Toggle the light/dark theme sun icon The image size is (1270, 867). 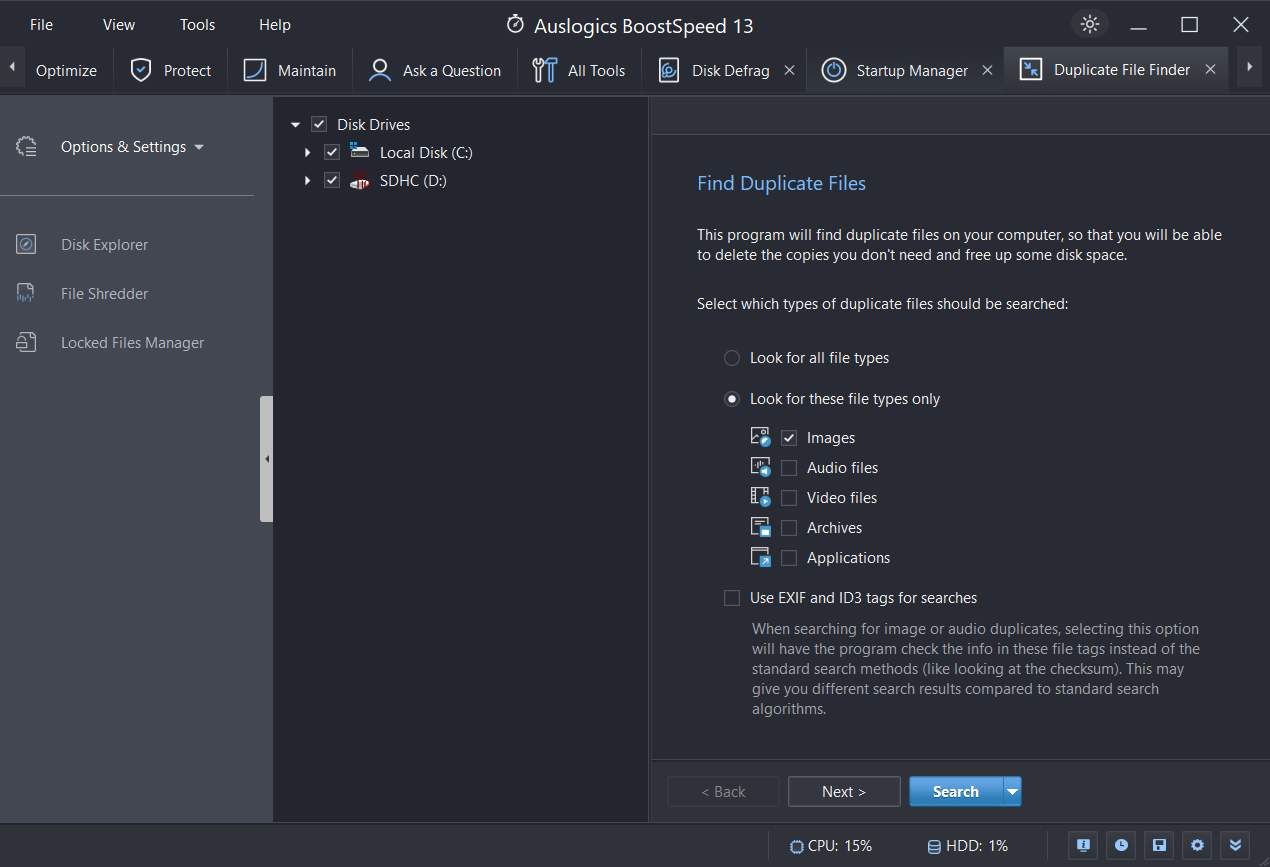1089,25
